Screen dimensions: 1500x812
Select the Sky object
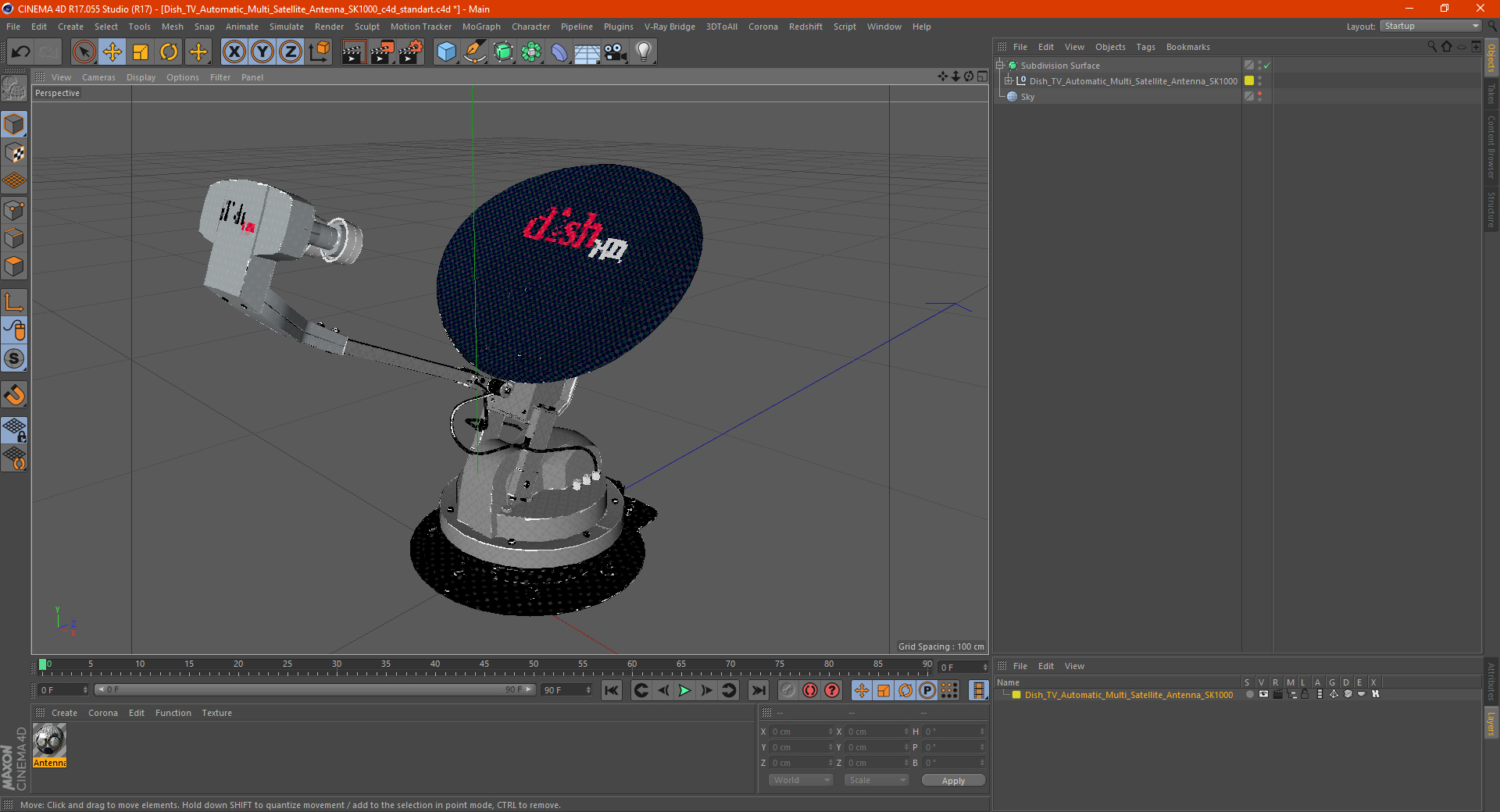pyautogui.click(x=1027, y=97)
